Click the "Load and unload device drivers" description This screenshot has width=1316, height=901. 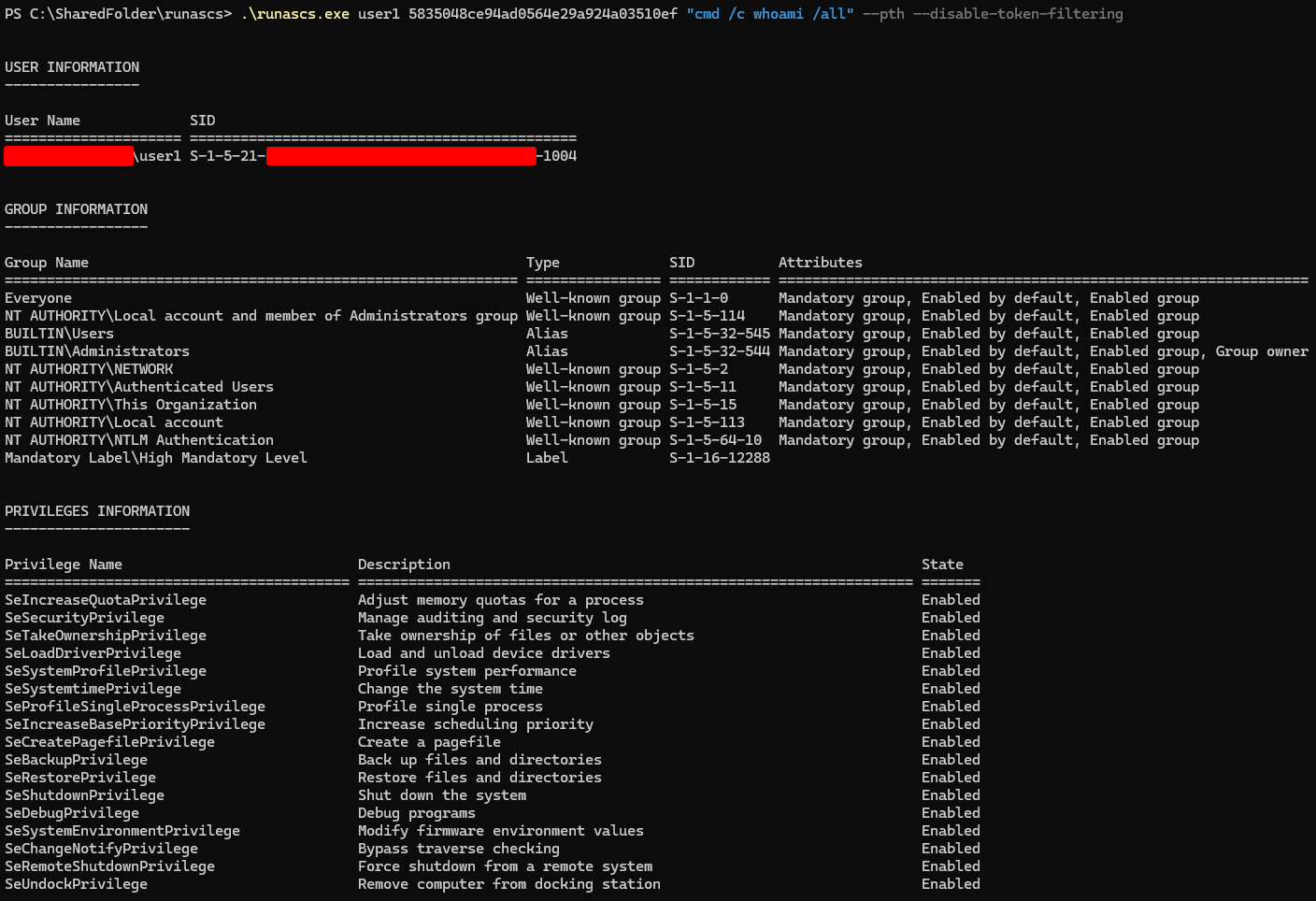(x=483, y=653)
